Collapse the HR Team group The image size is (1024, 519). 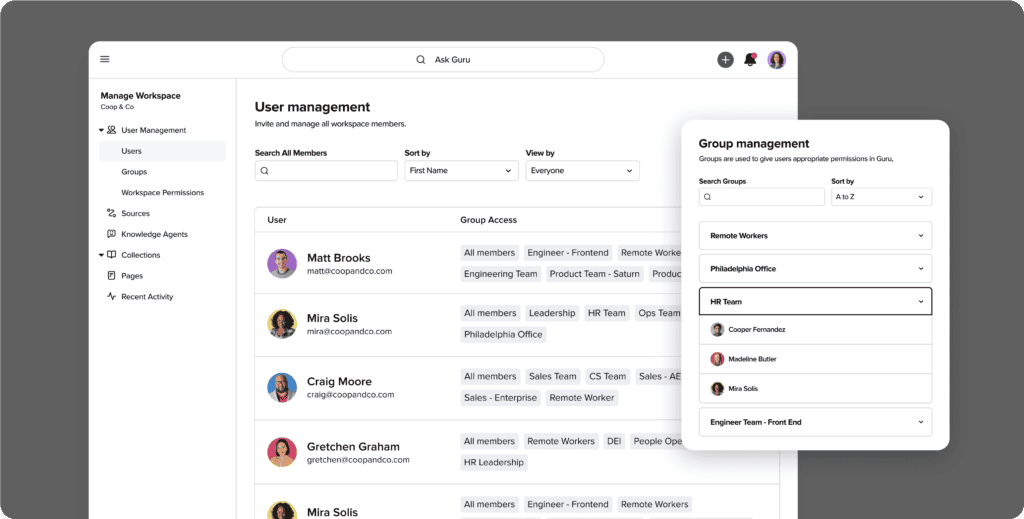(x=816, y=302)
